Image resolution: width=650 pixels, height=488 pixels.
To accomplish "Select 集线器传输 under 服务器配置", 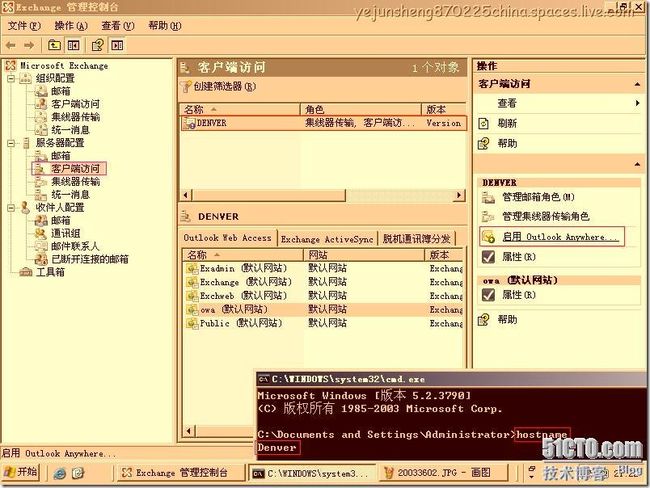I will (x=75, y=182).
